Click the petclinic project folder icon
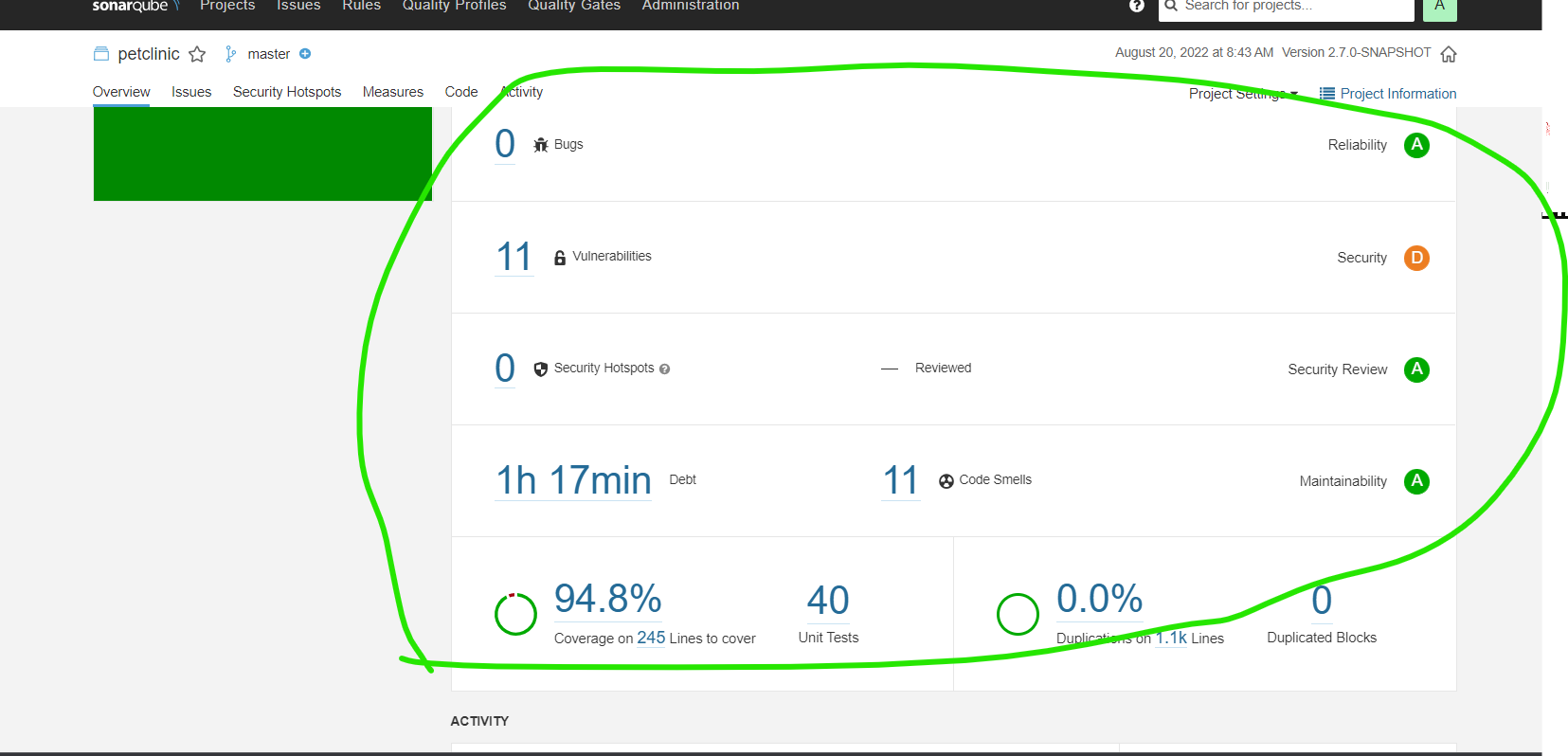Viewport: 1568px width, 756px height. tap(101, 54)
